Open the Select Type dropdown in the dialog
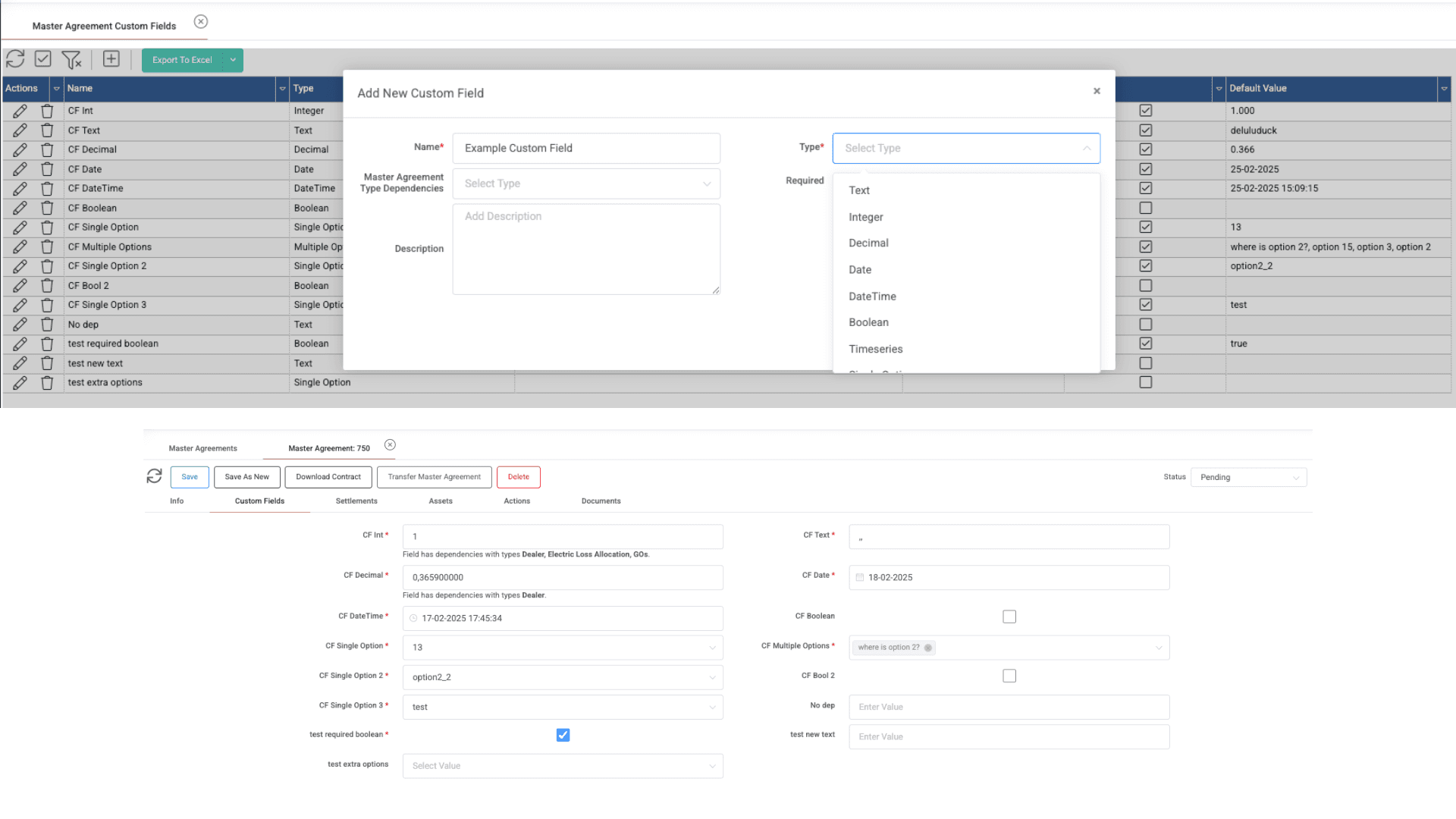 coord(966,149)
